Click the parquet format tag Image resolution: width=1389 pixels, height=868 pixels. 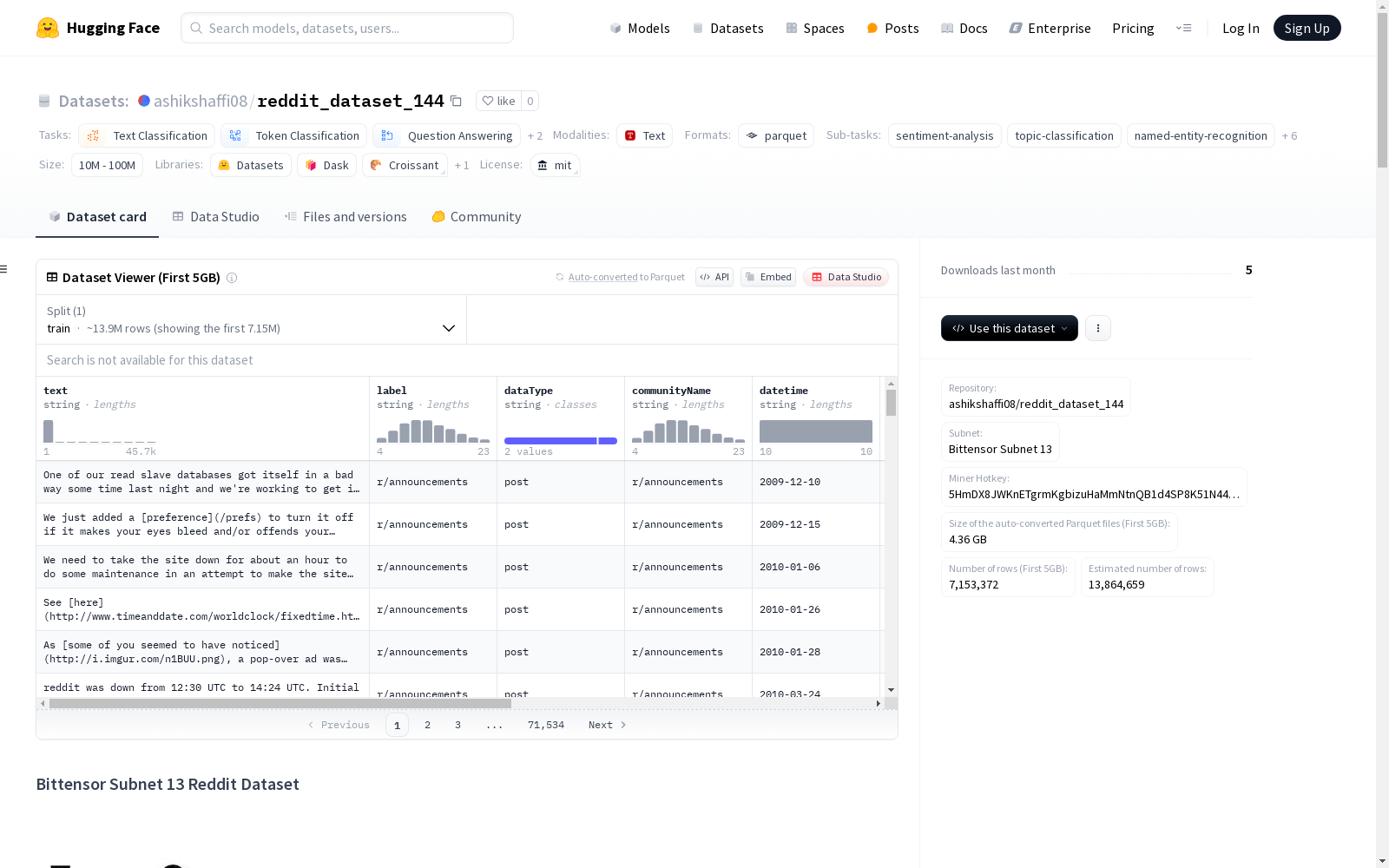point(775,135)
